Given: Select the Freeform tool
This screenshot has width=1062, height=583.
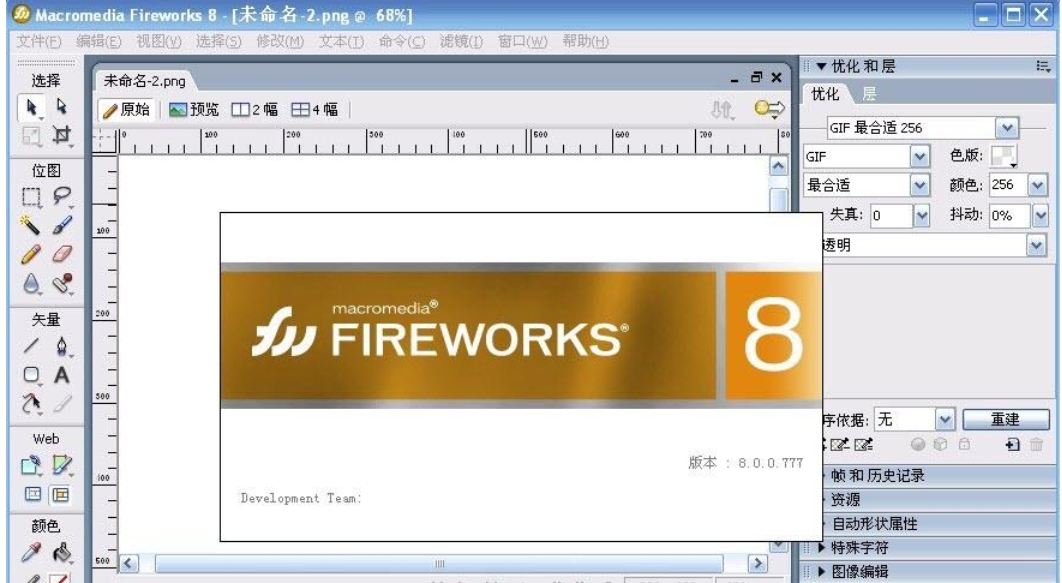Looking at the screenshot, I should click(31, 404).
